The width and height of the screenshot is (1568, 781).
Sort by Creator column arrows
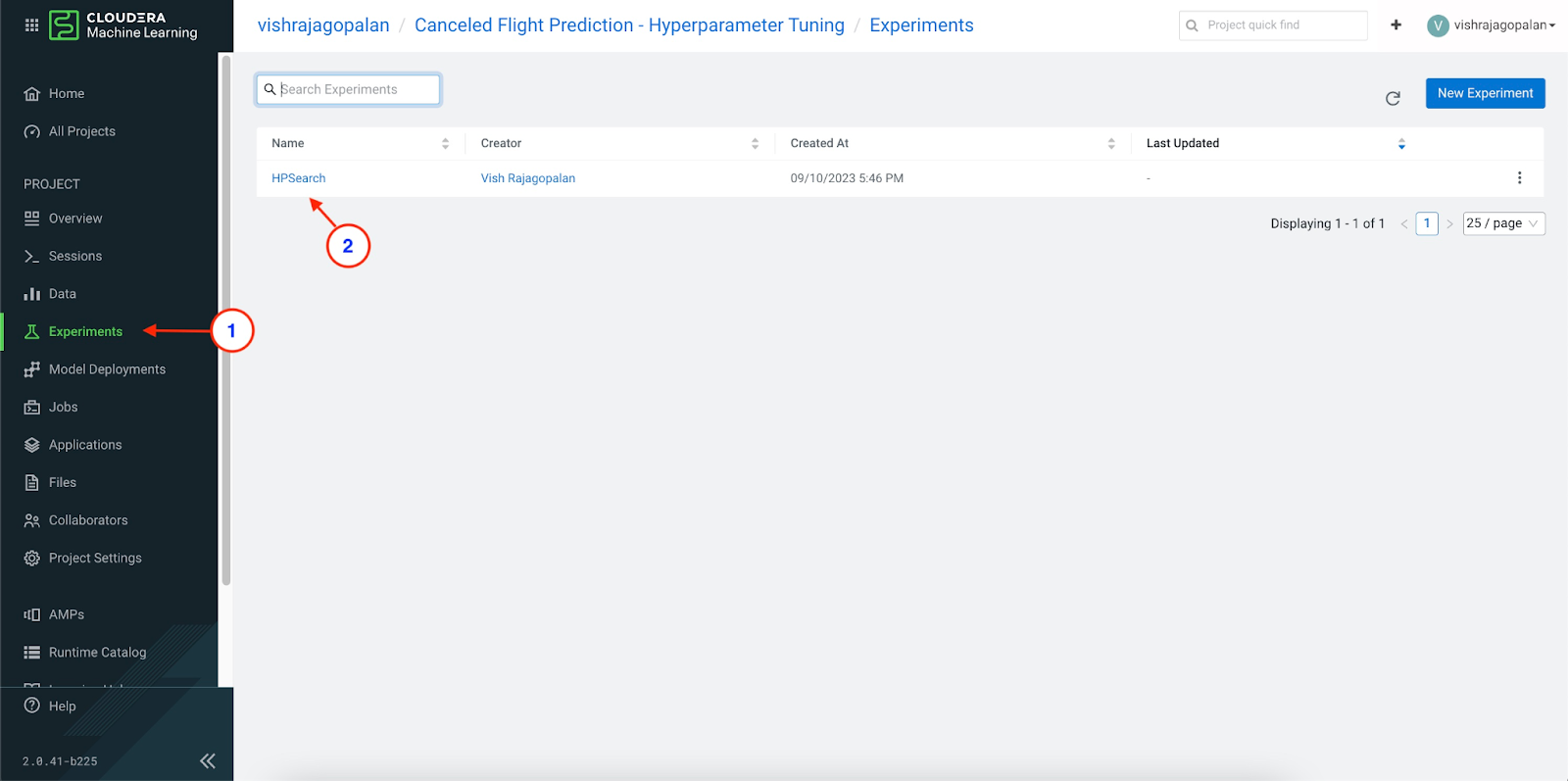(x=755, y=143)
